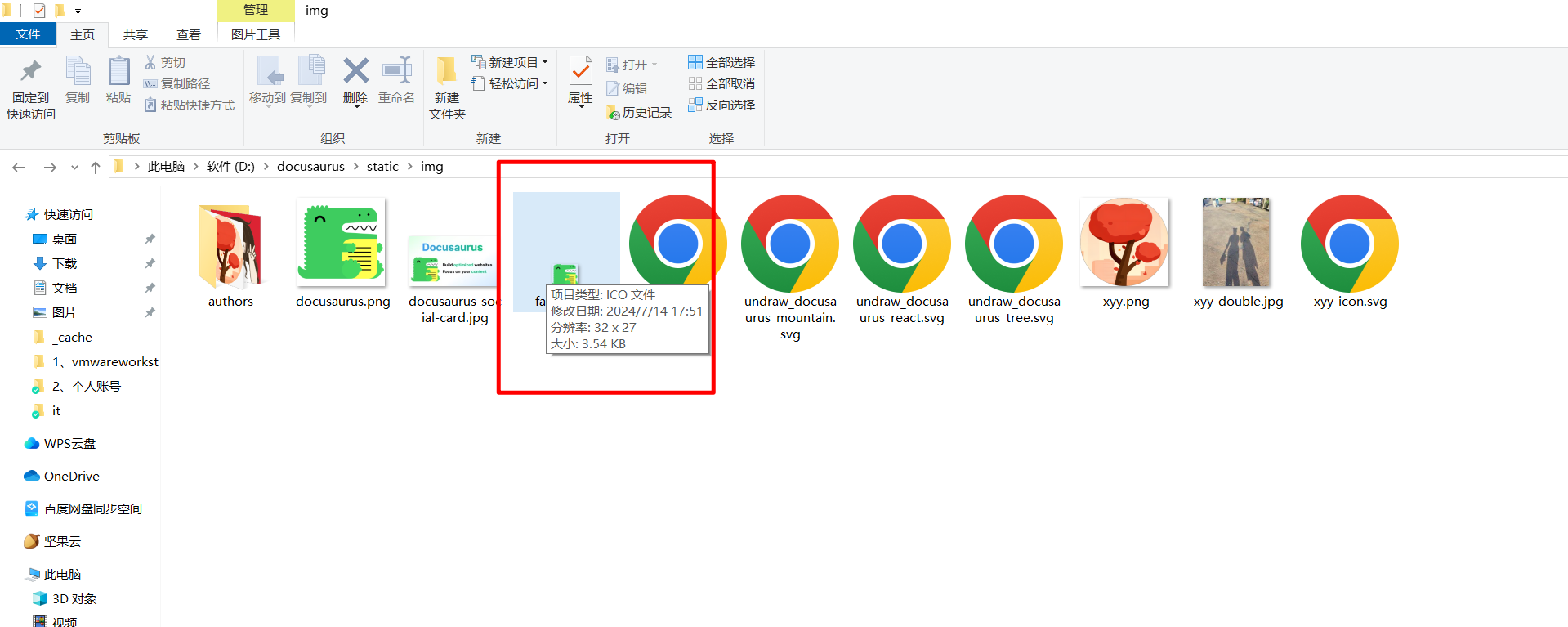
Task: Select undraw_docusaurus_mountain.svg file
Action: point(790,268)
